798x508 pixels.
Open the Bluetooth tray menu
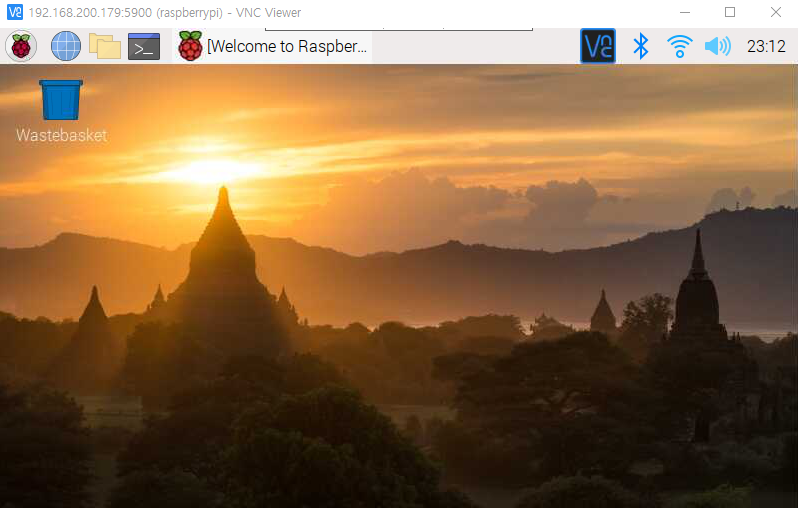(x=640, y=46)
